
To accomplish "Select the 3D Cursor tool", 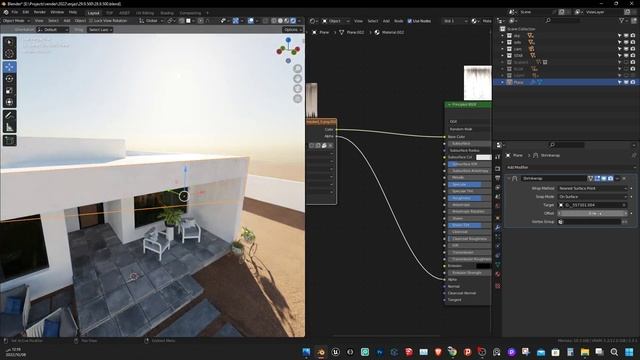I will [x=9, y=53].
